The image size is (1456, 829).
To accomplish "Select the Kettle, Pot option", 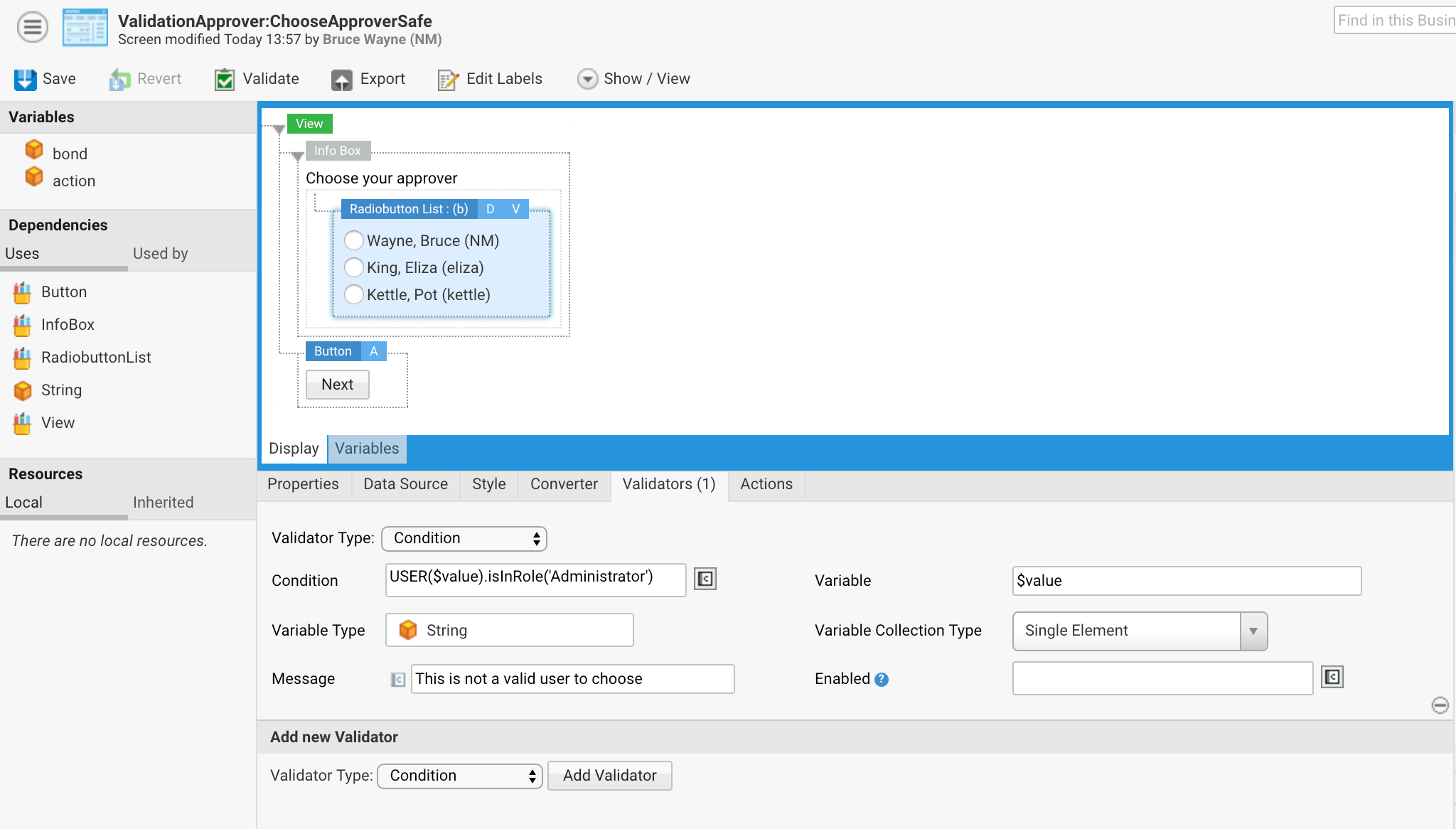I will click(x=353, y=294).
